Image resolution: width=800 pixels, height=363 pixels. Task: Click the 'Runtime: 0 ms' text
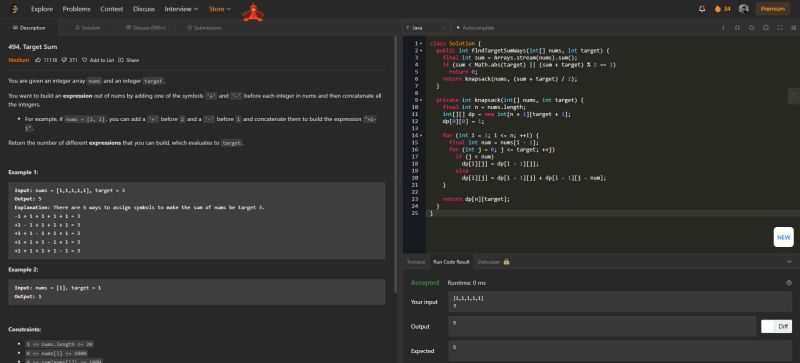click(467, 283)
